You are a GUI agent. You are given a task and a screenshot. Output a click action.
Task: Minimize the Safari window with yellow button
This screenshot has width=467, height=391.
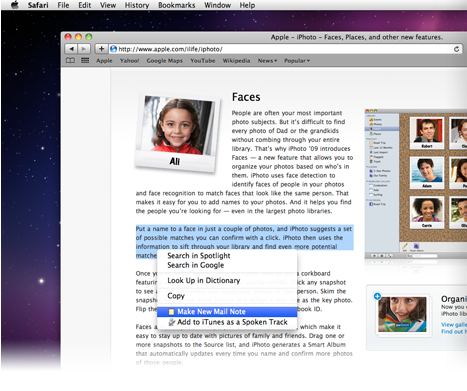click(x=78, y=37)
